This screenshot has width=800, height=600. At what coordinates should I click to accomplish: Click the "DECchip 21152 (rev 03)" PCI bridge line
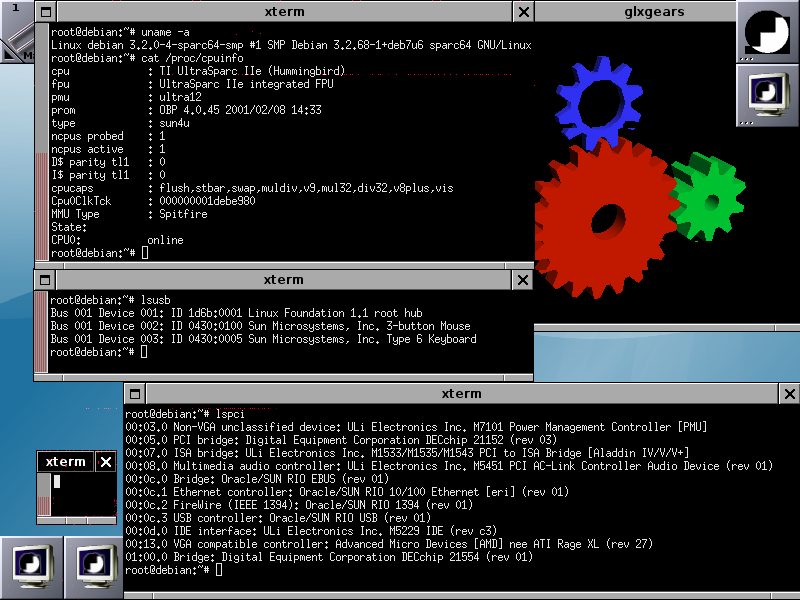[341, 440]
